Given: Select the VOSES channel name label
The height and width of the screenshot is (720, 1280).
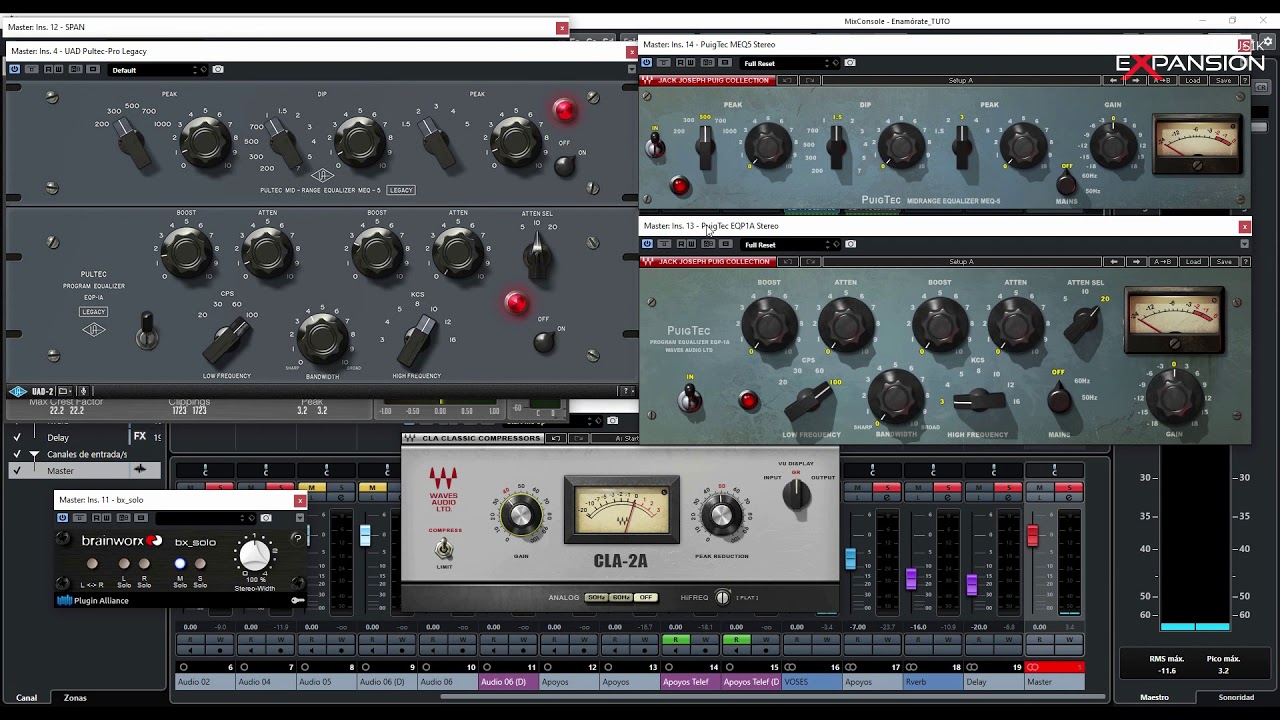Looking at the screenshot, I should pyautogui.click(x=810, y=682).
